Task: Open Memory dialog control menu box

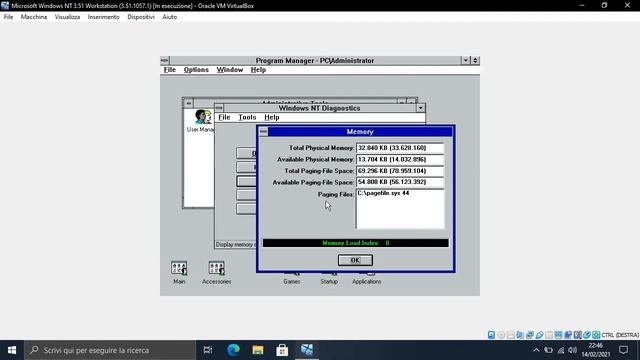Action: pos(263,131)
